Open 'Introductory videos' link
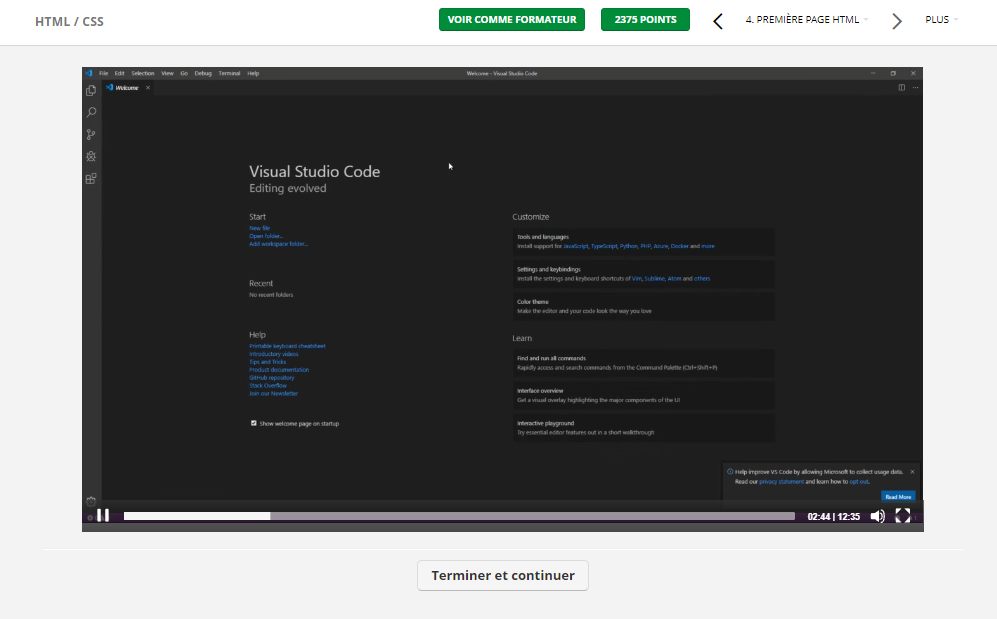This screenshot has height=619, width=997. coord(273,354)
